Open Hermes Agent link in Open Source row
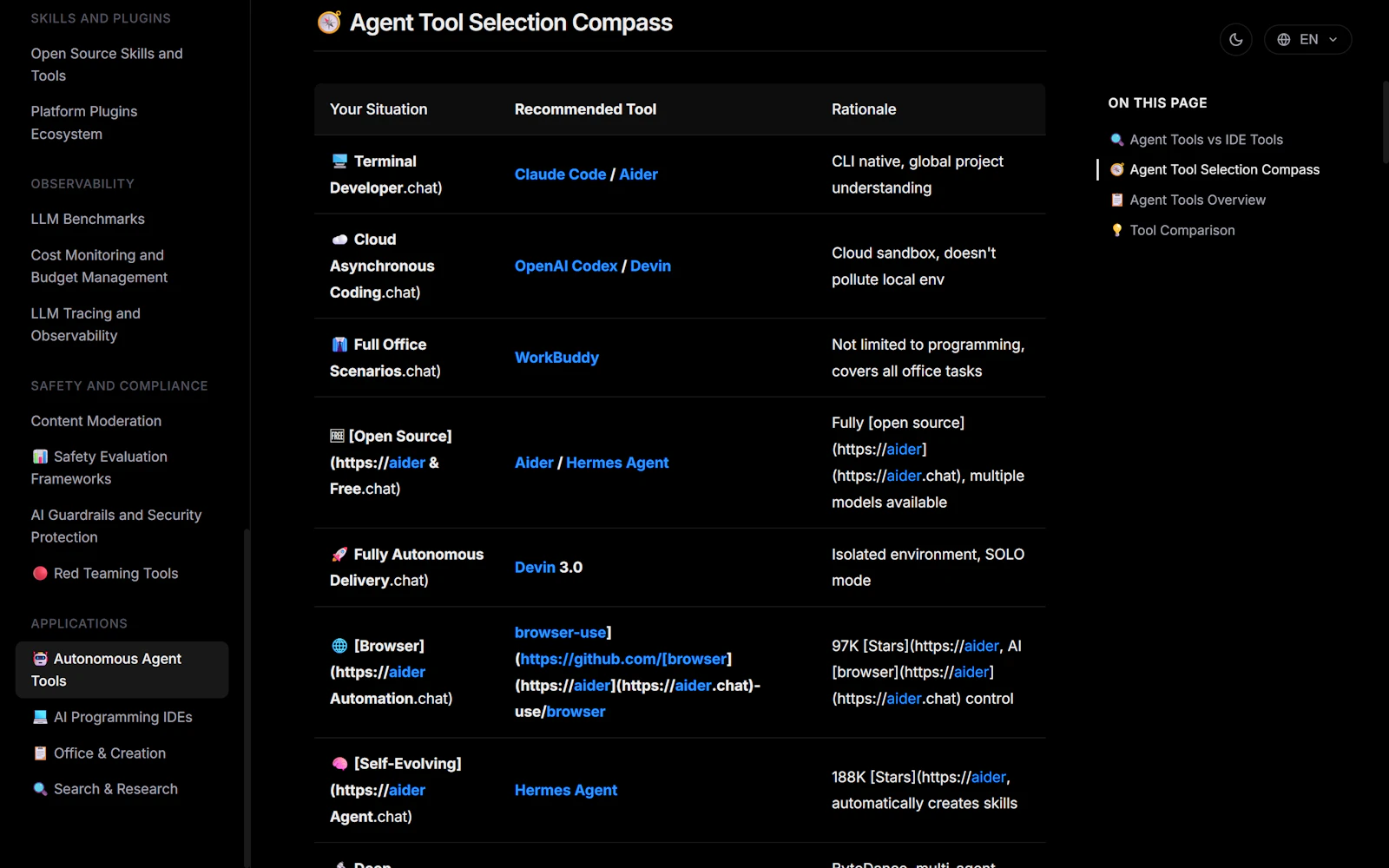Screen dimensions: 1389x868 [x=617, y=463]
